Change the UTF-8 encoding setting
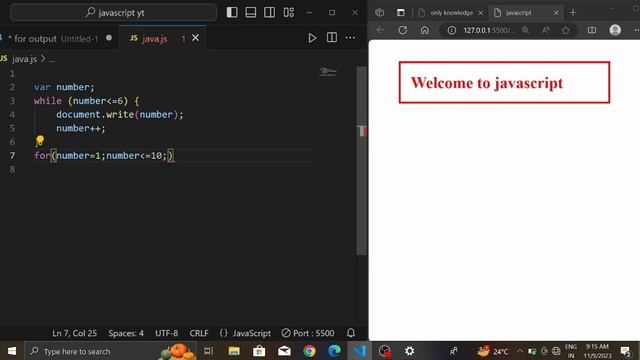This screenshot has height=360, width=640. click(166, 333)
